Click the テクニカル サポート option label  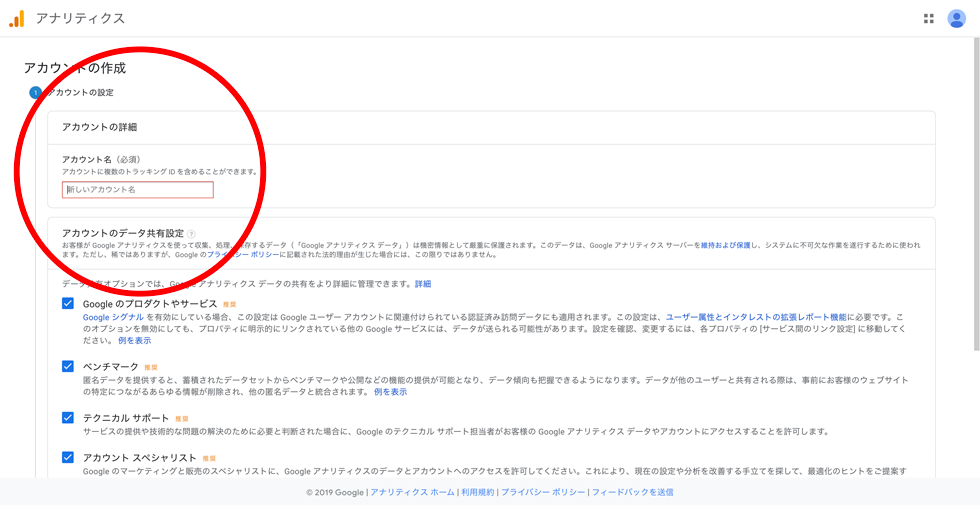pos(126,418)
